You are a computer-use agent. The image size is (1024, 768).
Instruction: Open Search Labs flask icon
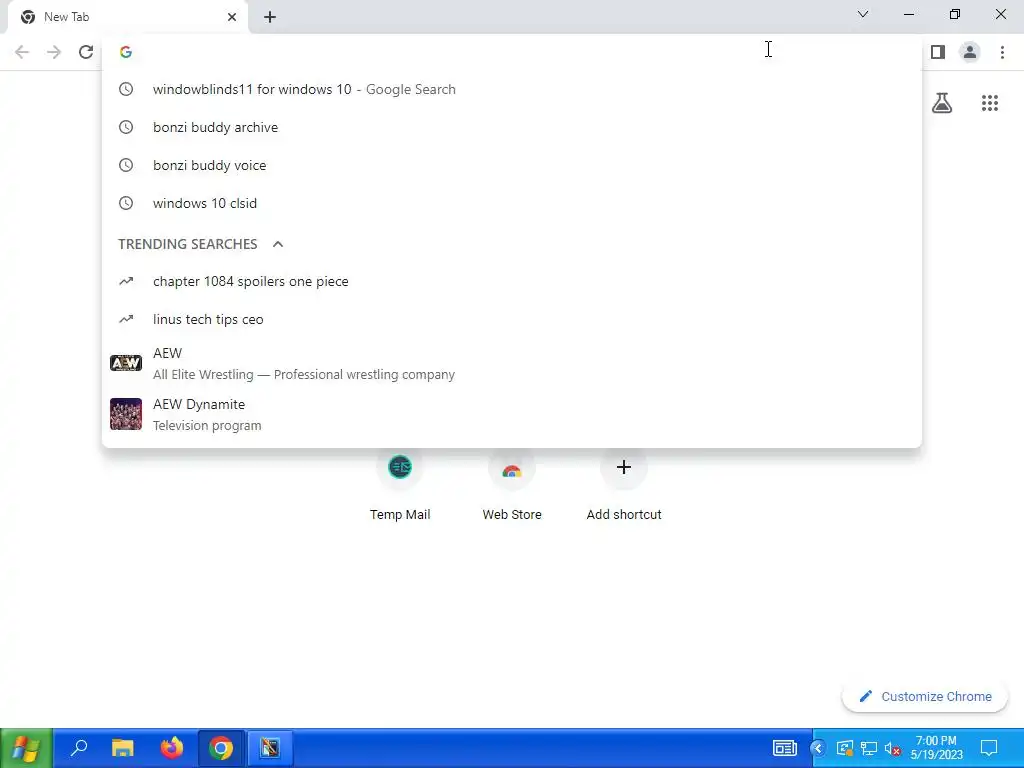pos(942,103)
